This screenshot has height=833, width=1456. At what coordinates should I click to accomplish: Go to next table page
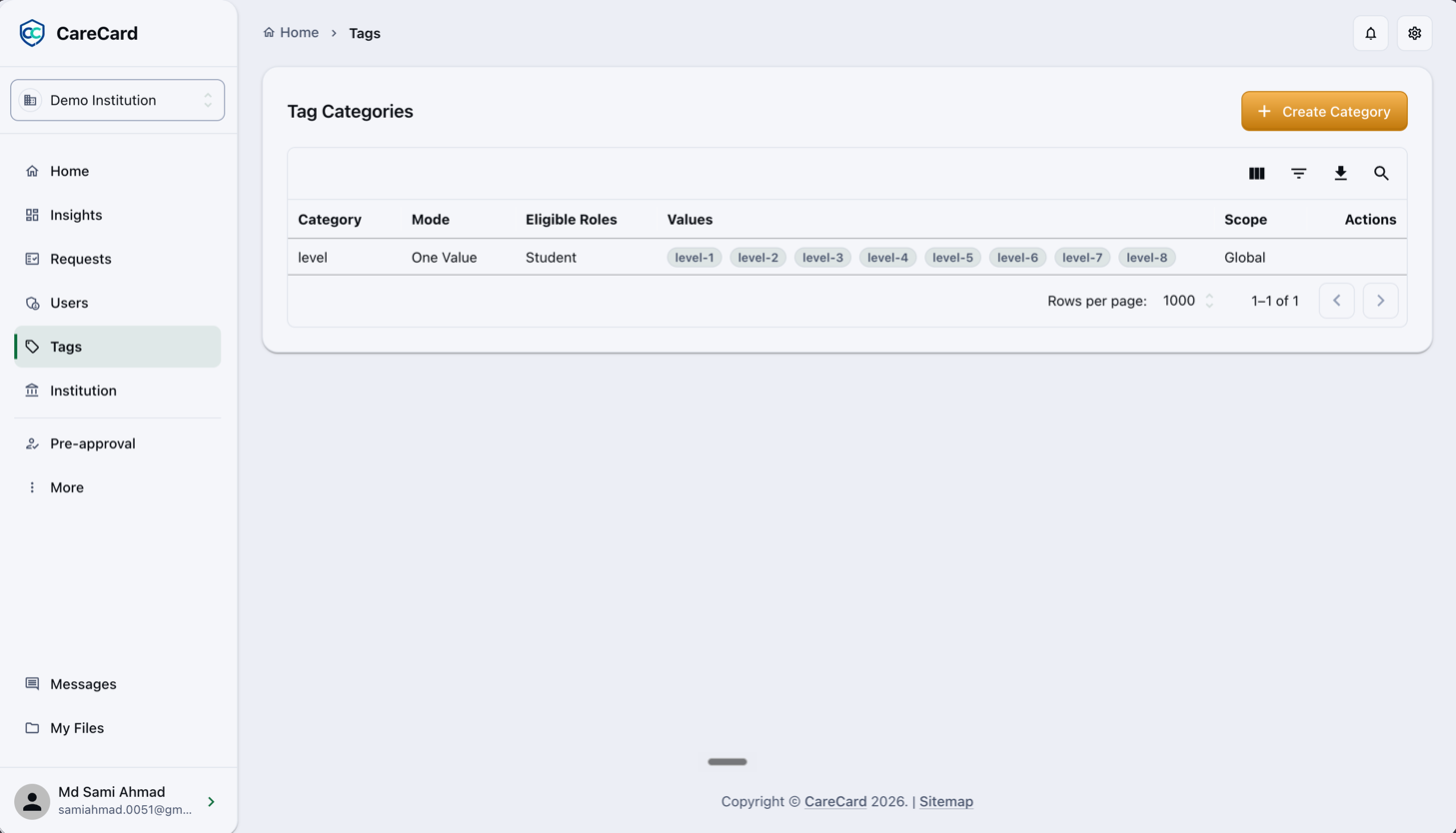1380,301
